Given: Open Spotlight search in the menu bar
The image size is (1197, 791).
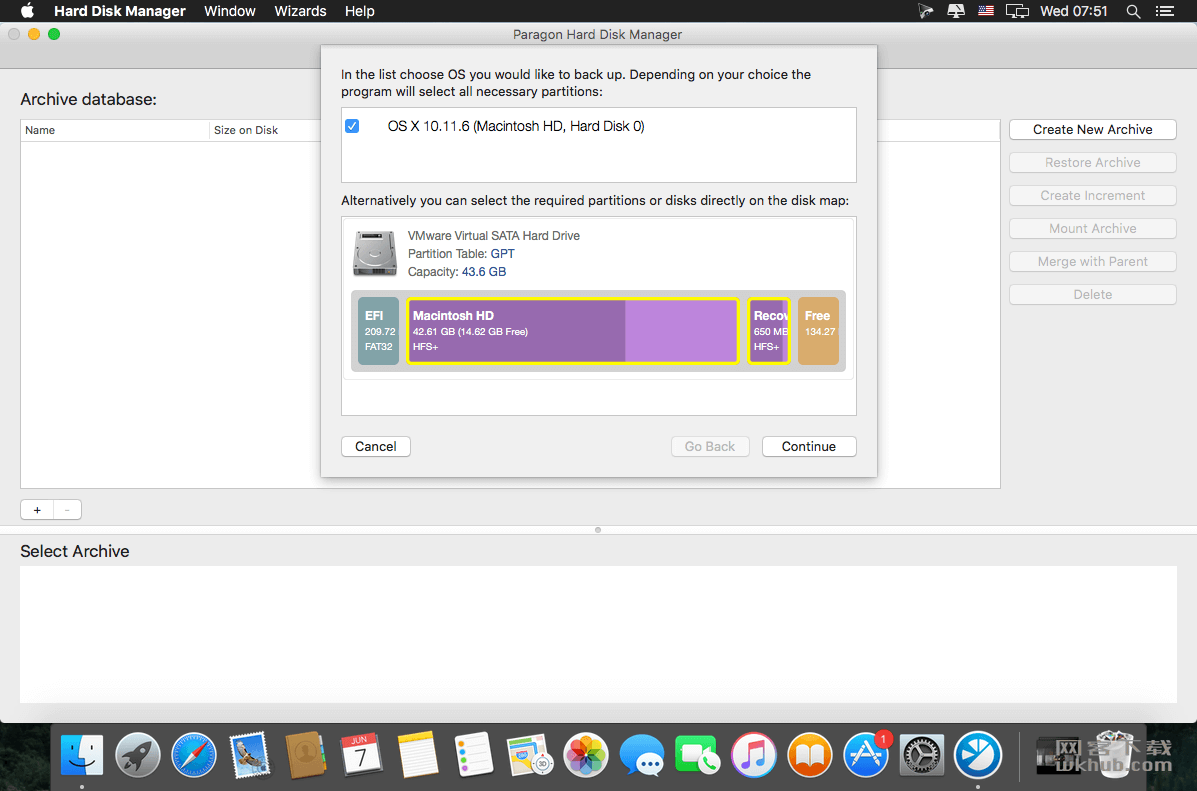Looking at the screenshot, I should click(1134, 11).
